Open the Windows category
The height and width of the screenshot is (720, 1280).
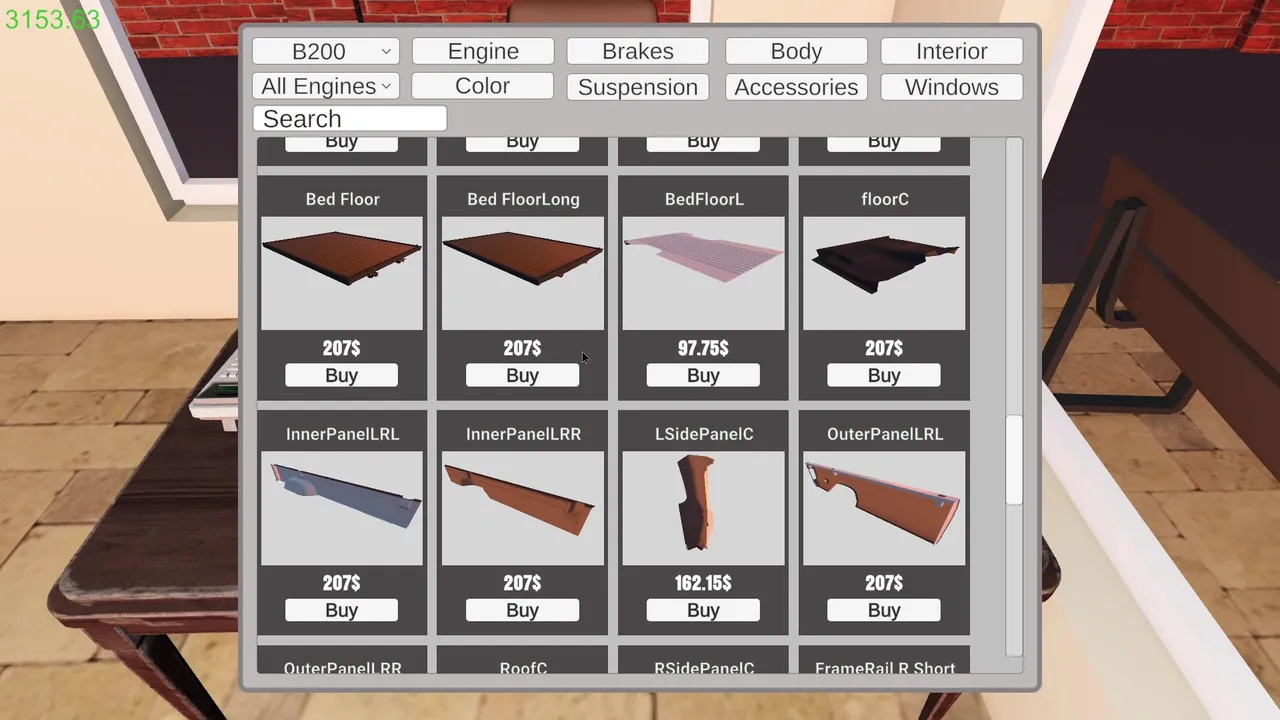pyautogui.click(x=952, y=87)
